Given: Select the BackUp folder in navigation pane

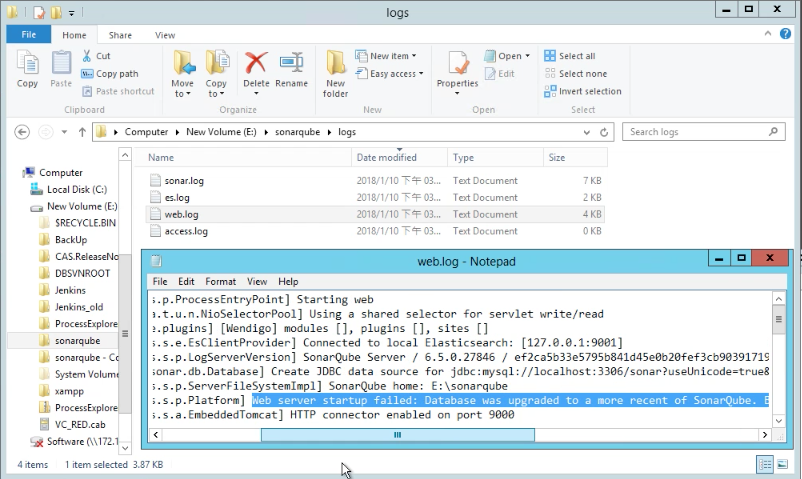Looking at the screenshot, I should pos(71,240).
